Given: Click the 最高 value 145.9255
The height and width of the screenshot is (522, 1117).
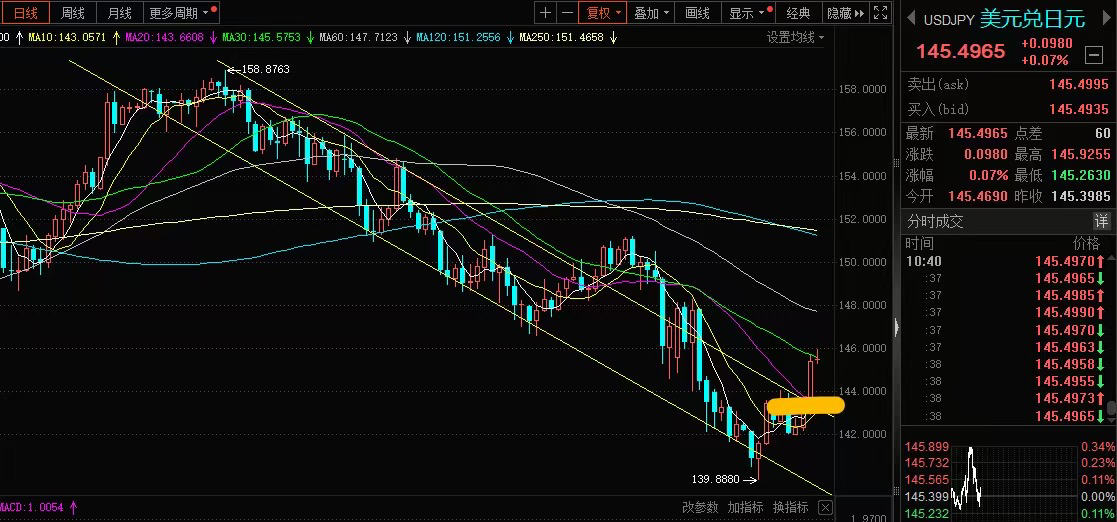Looking at the screenshot, I should pyautogui.click(x=1081, y=154).
